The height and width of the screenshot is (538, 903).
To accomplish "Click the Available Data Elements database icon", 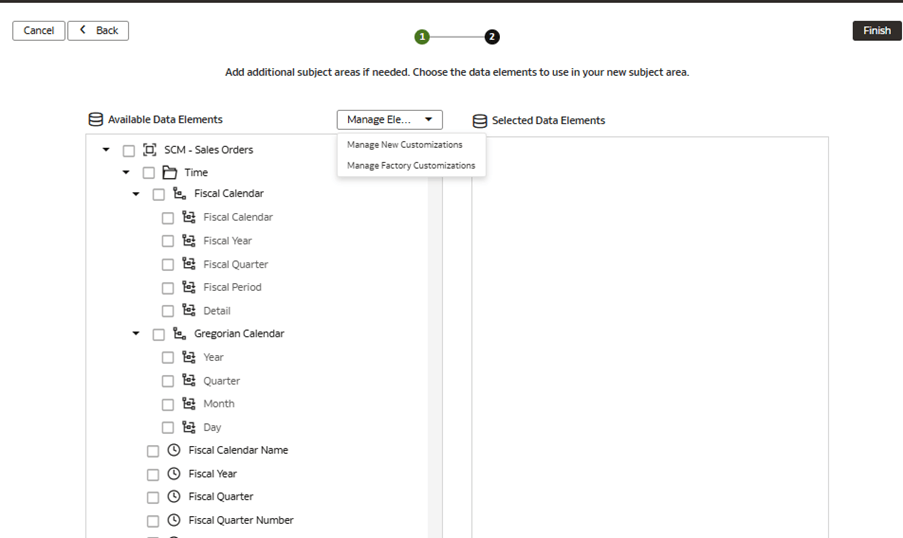I will click(x=96, y=120).
